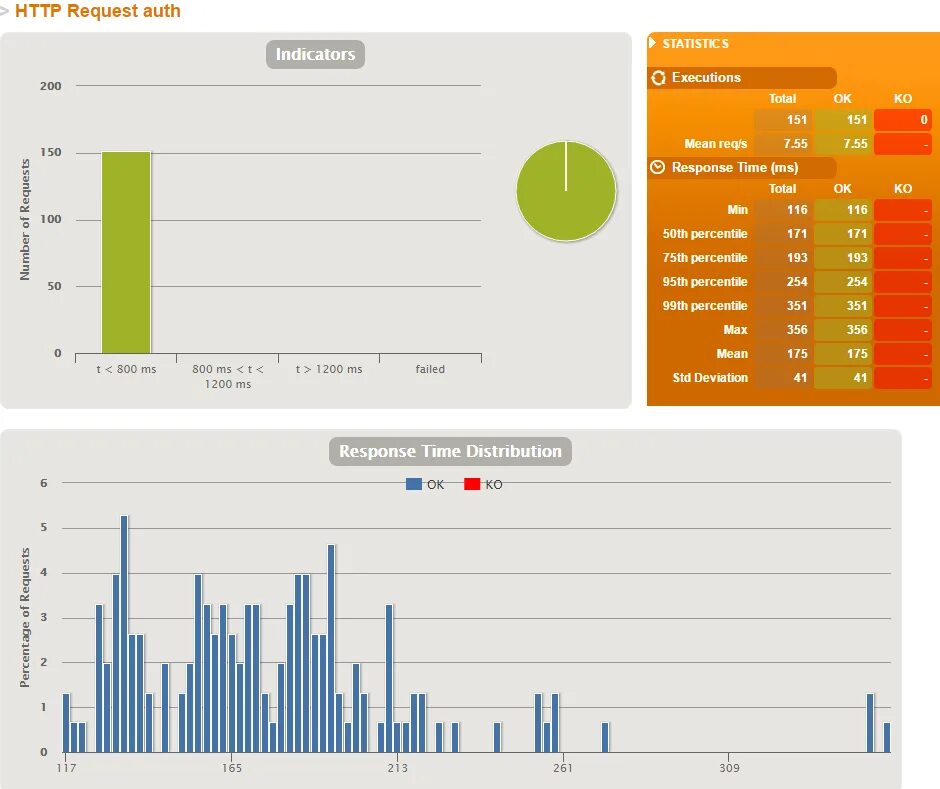Click the 309 x-axis tick label
The width and height of the screenshot is (940, 789).
pos(729,768)
